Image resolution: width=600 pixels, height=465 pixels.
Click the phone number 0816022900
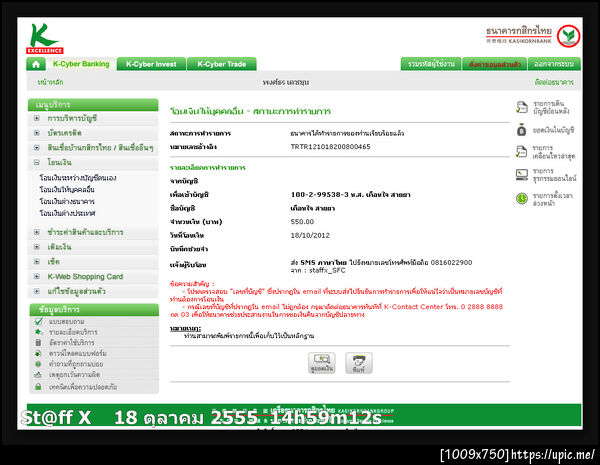(x=451, y=263)
